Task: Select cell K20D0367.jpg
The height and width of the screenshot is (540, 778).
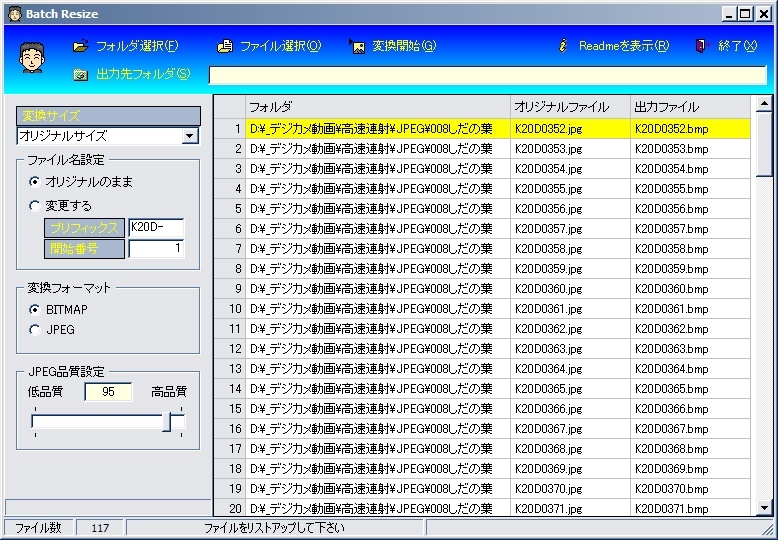Action: tap(570, 429)
